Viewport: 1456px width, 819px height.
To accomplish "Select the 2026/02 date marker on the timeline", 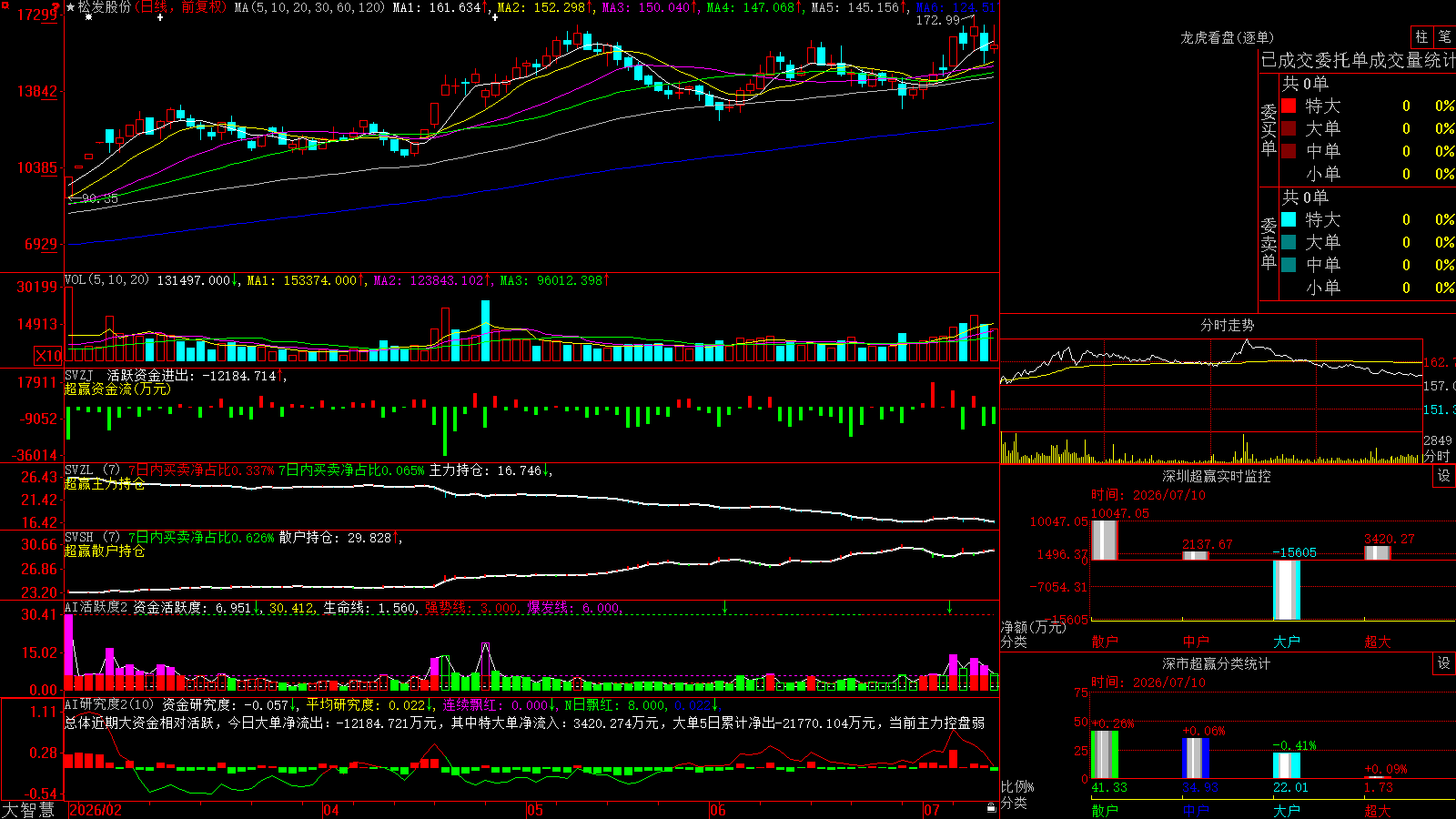I will coord(96,810).
